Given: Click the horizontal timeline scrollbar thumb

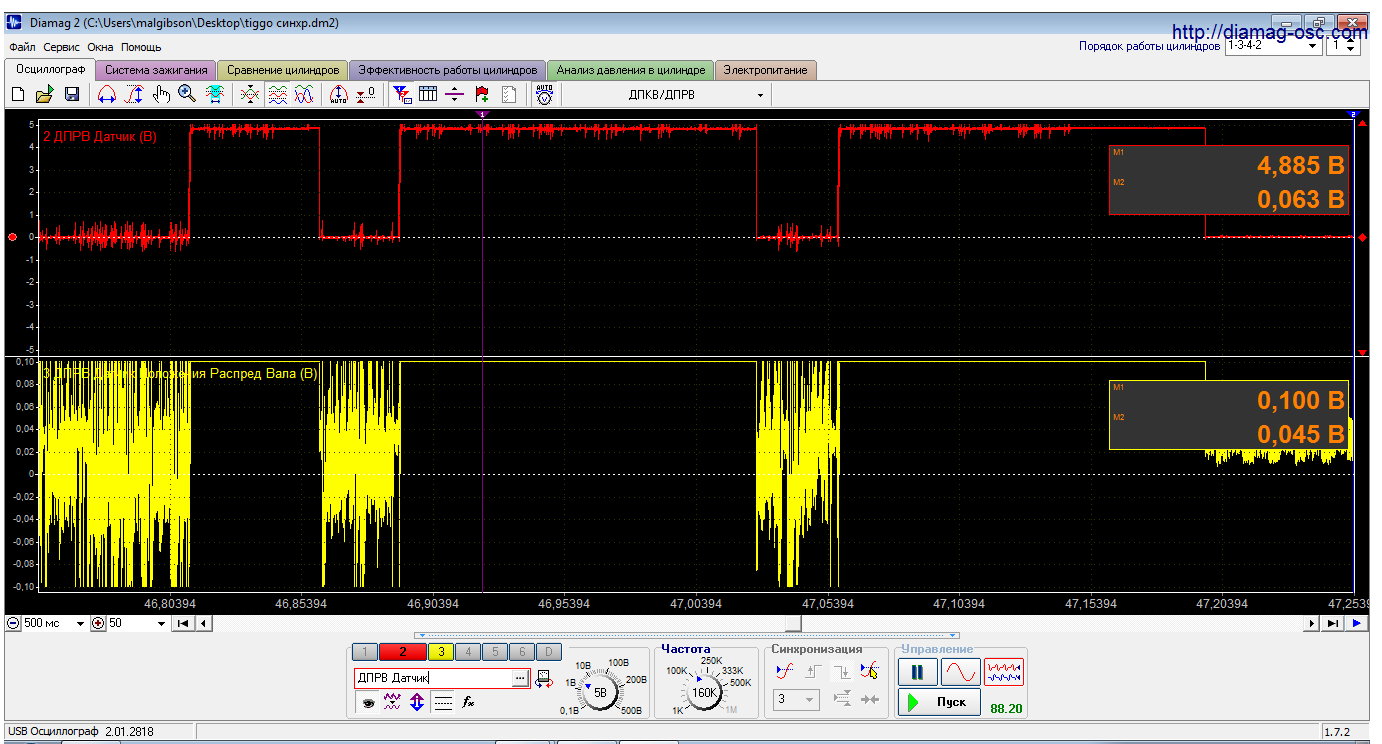Looking at the screenshot, I should (x=792, y=623).
